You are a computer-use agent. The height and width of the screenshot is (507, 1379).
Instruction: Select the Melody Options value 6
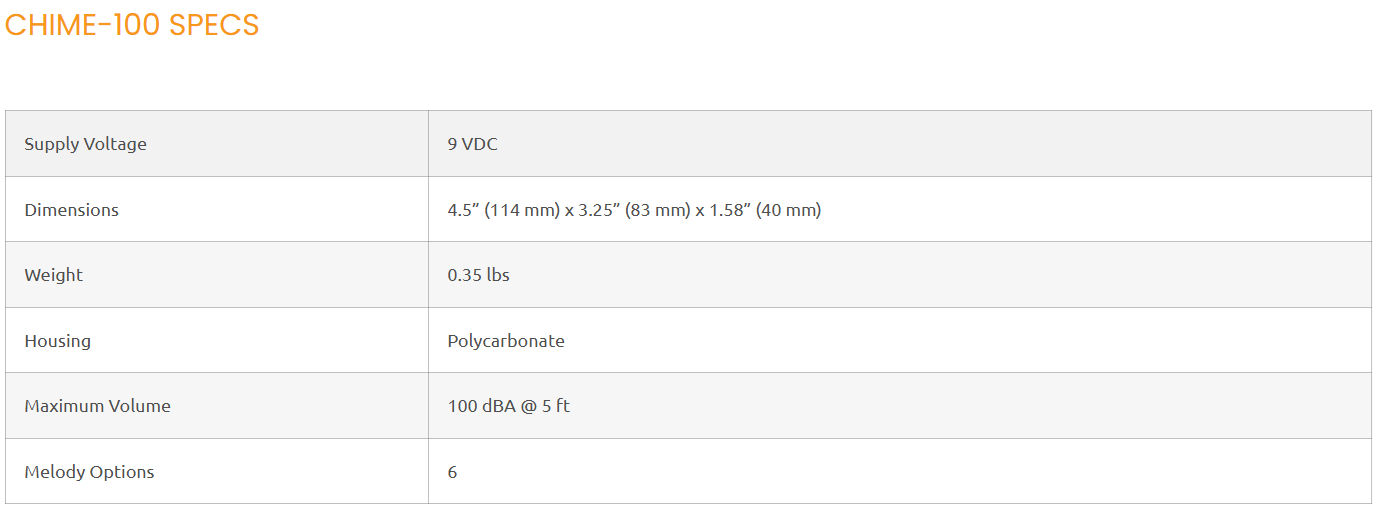452,472
